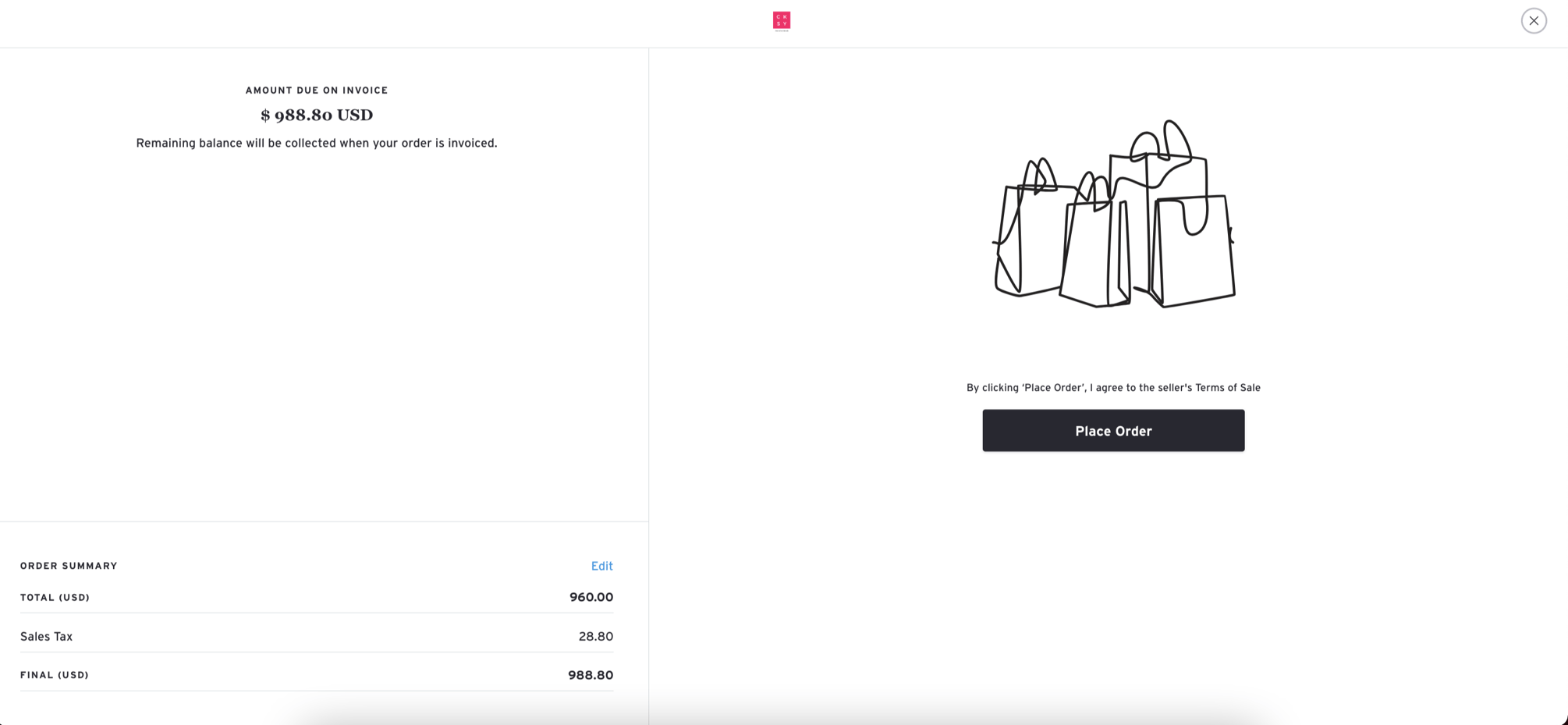
Task: Open the seller's Terms of Sale text
Action: 1228,388
